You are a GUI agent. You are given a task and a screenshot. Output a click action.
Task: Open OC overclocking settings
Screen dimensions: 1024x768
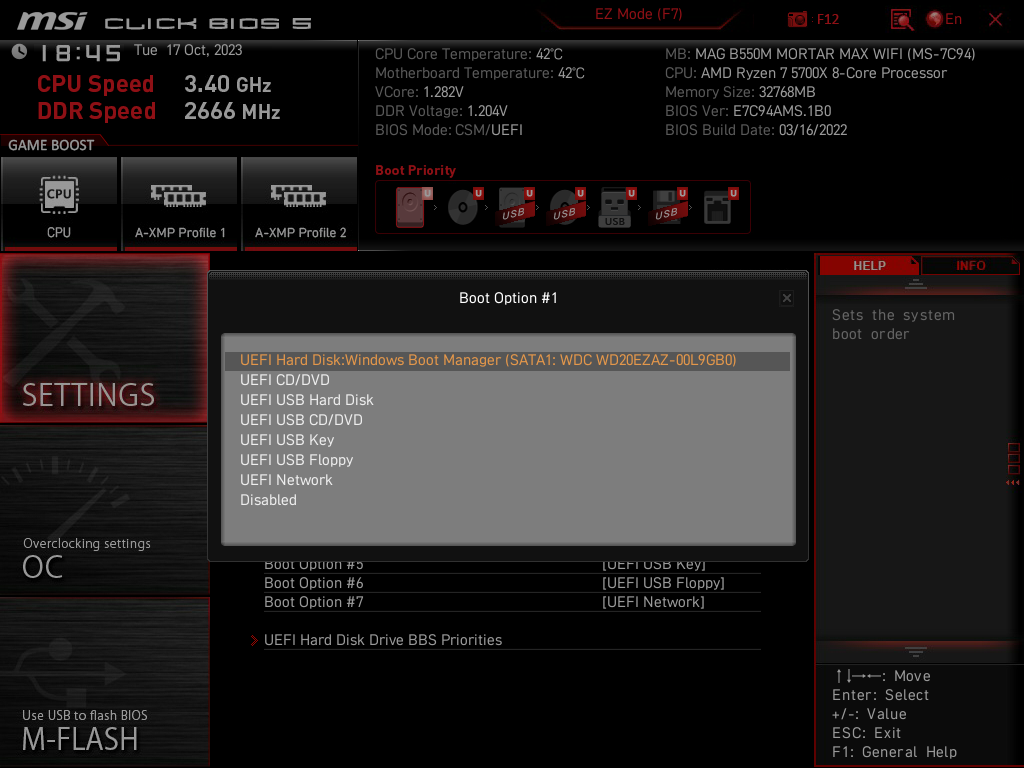point(104,511)
